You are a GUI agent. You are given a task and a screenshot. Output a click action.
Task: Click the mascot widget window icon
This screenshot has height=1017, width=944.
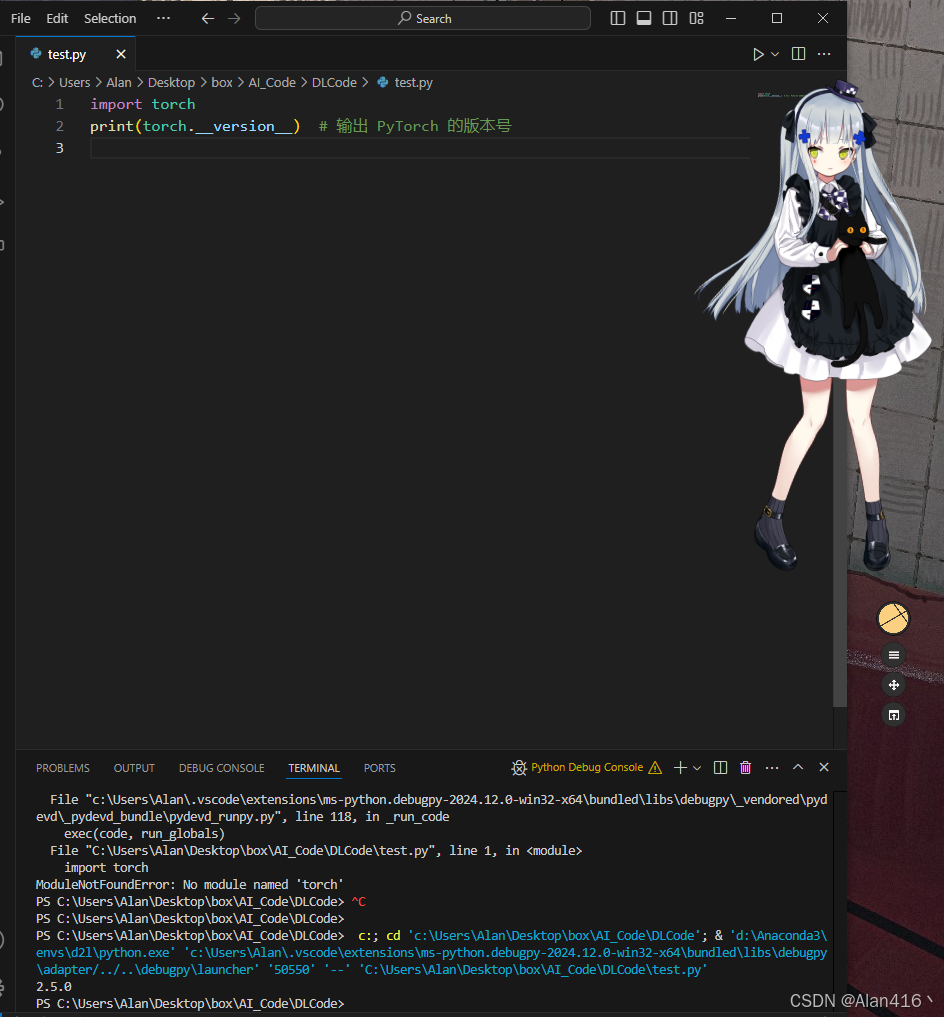pos(893,715)
